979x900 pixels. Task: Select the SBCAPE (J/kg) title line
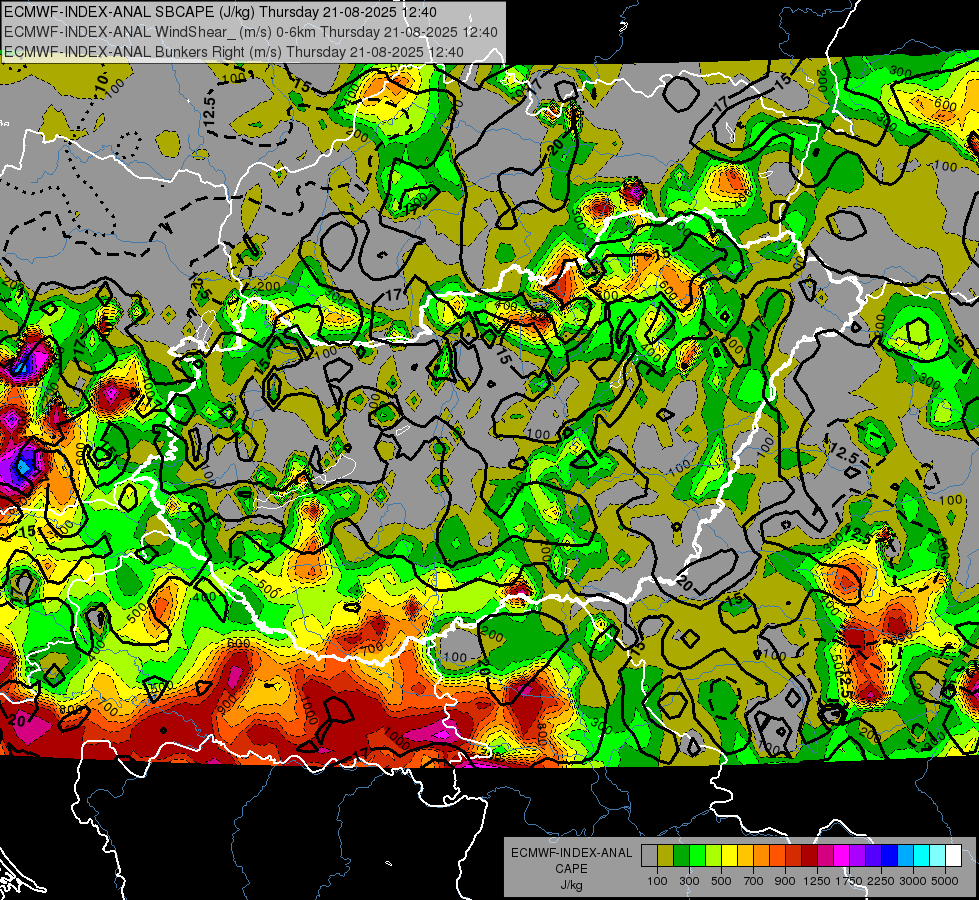pyautogui.click(x=220, y=12)
